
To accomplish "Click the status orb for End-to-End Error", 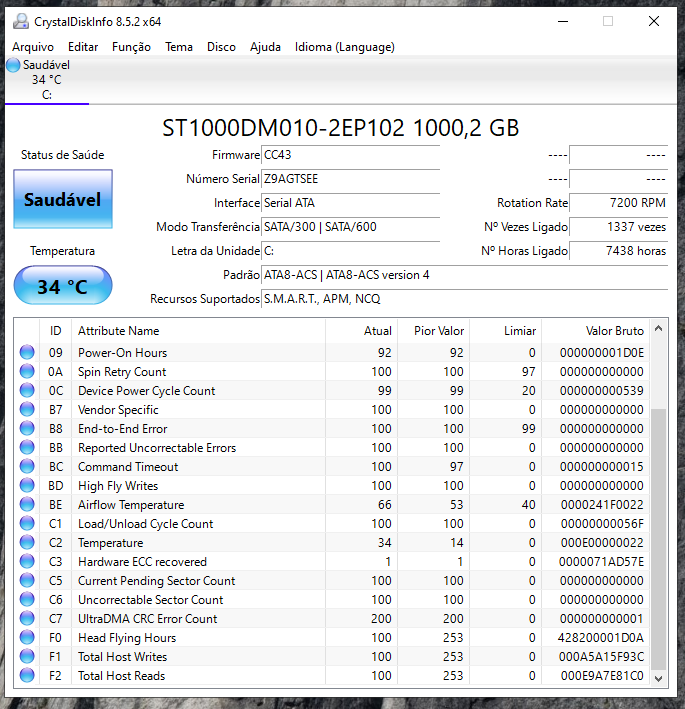I will (x=27, y=428).
